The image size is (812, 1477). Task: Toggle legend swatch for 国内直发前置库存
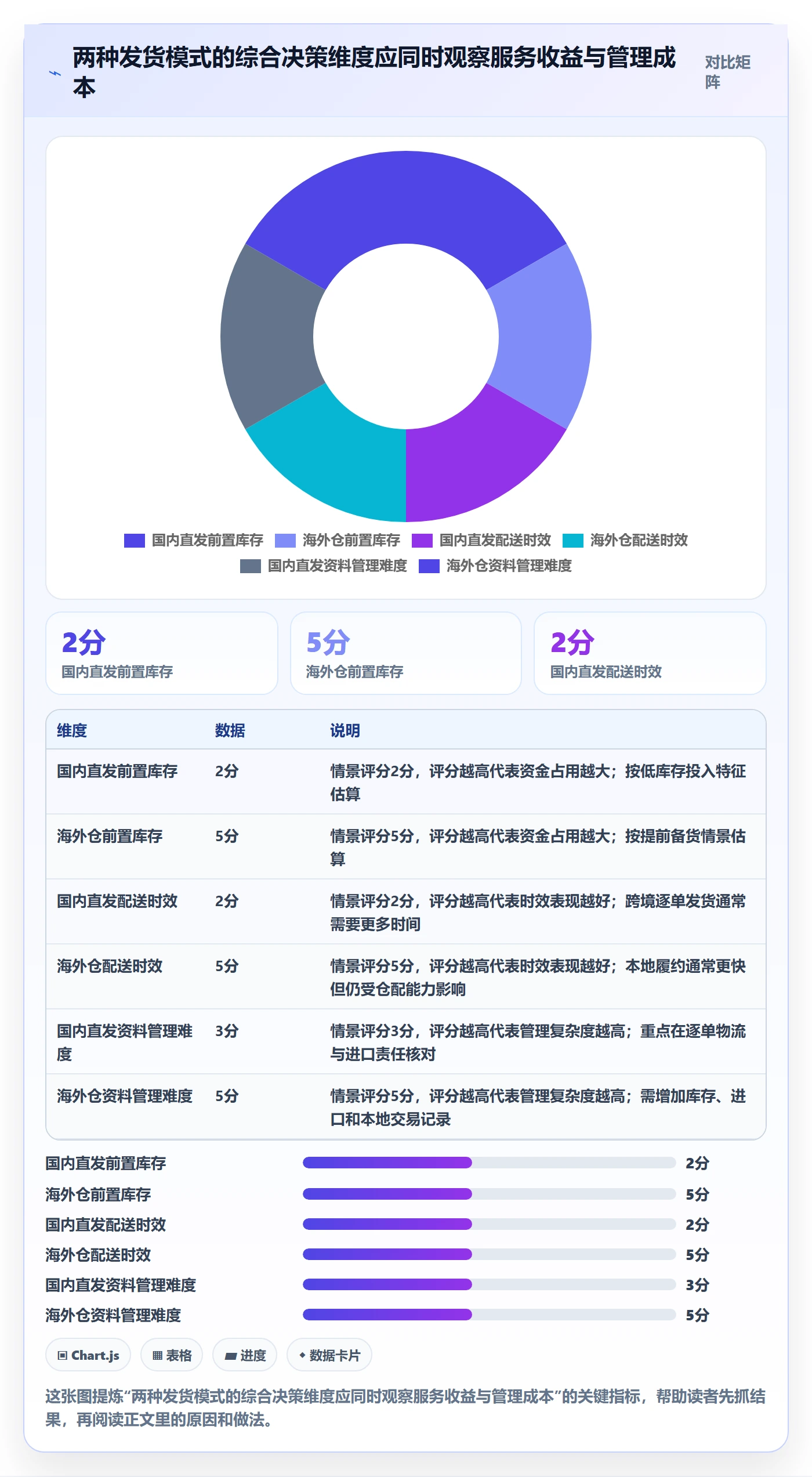click(x=135, y=540)
